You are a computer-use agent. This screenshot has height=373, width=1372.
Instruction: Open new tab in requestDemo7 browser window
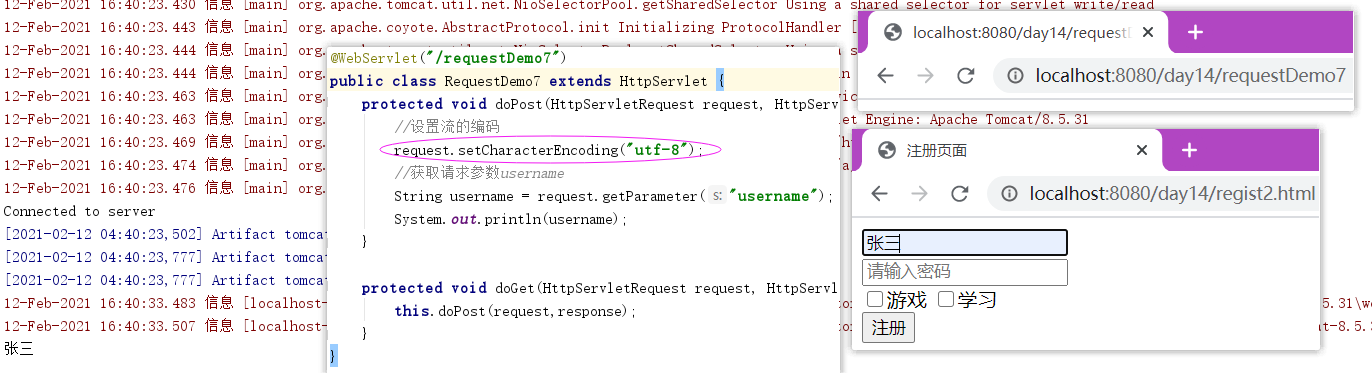pos(1194,32)
